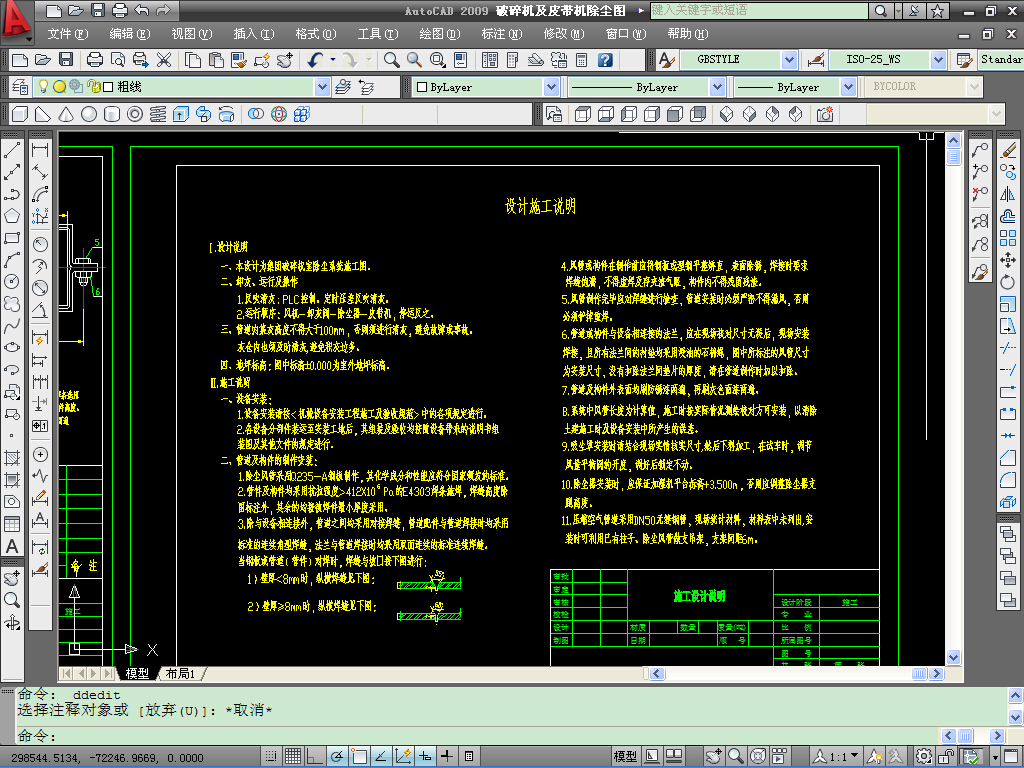Click the search magnifier button in title bar
The height and width of the screenshot is (768, 1024).
point(880,10)
